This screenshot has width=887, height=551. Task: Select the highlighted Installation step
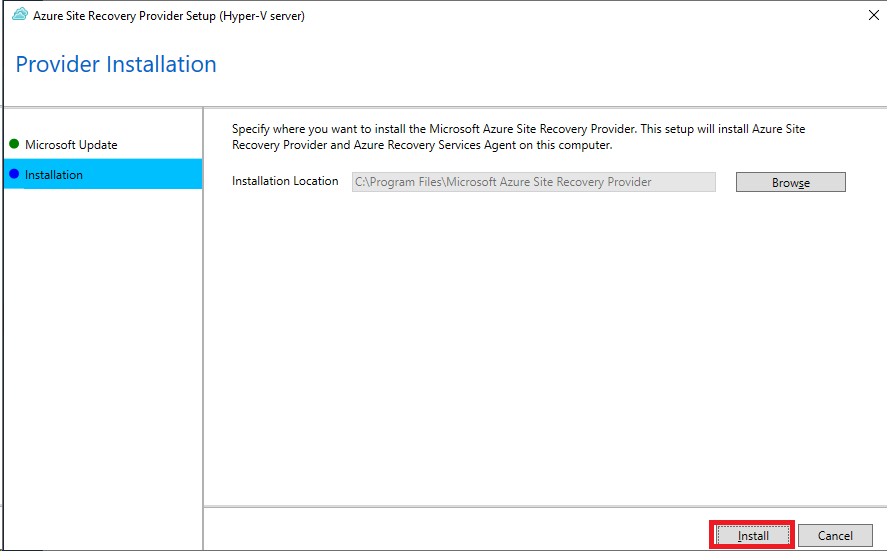[x=103, y=174]
